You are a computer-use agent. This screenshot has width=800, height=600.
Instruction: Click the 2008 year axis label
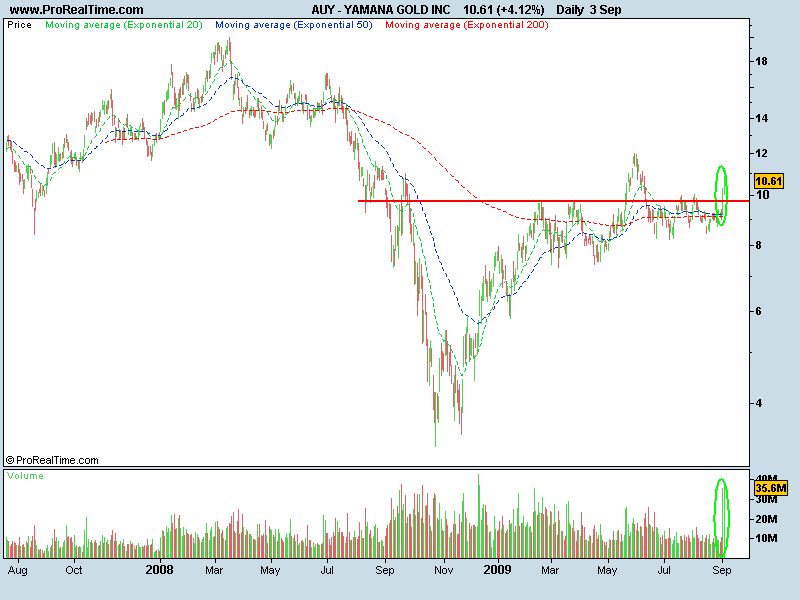[159, 569]
